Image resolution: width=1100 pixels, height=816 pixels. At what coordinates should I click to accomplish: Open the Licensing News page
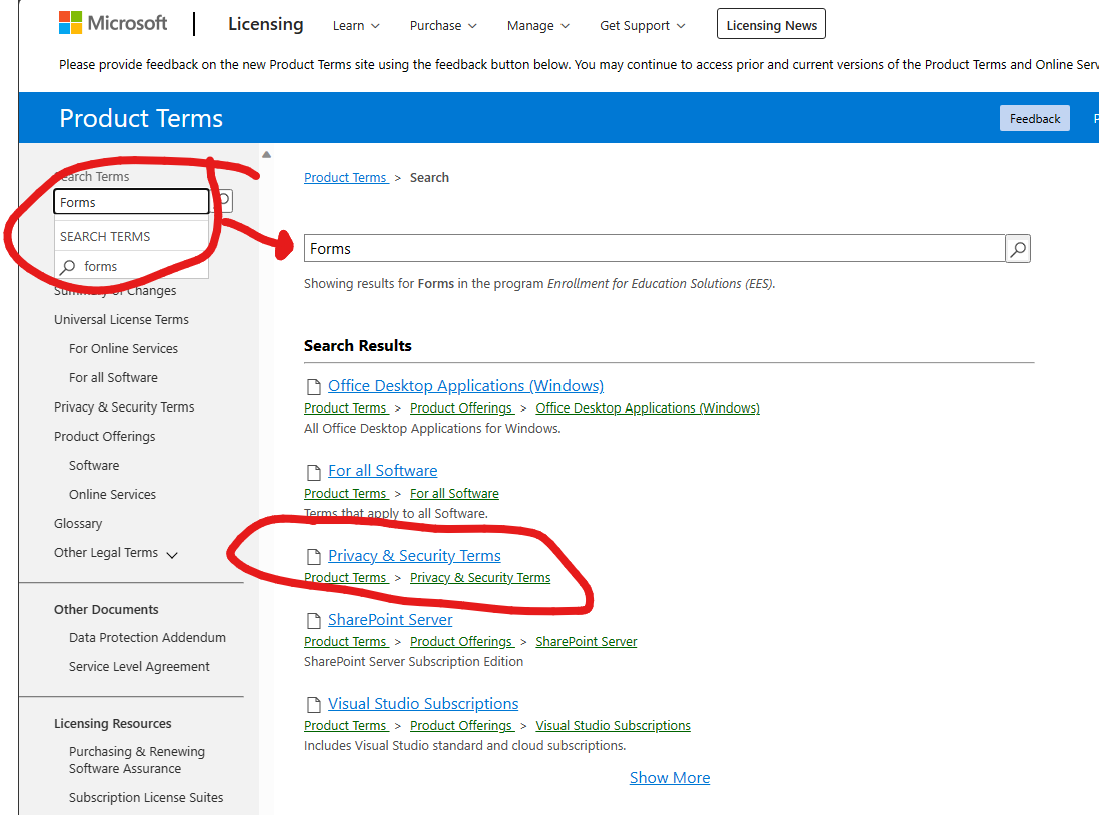click(x=771, y=23)
